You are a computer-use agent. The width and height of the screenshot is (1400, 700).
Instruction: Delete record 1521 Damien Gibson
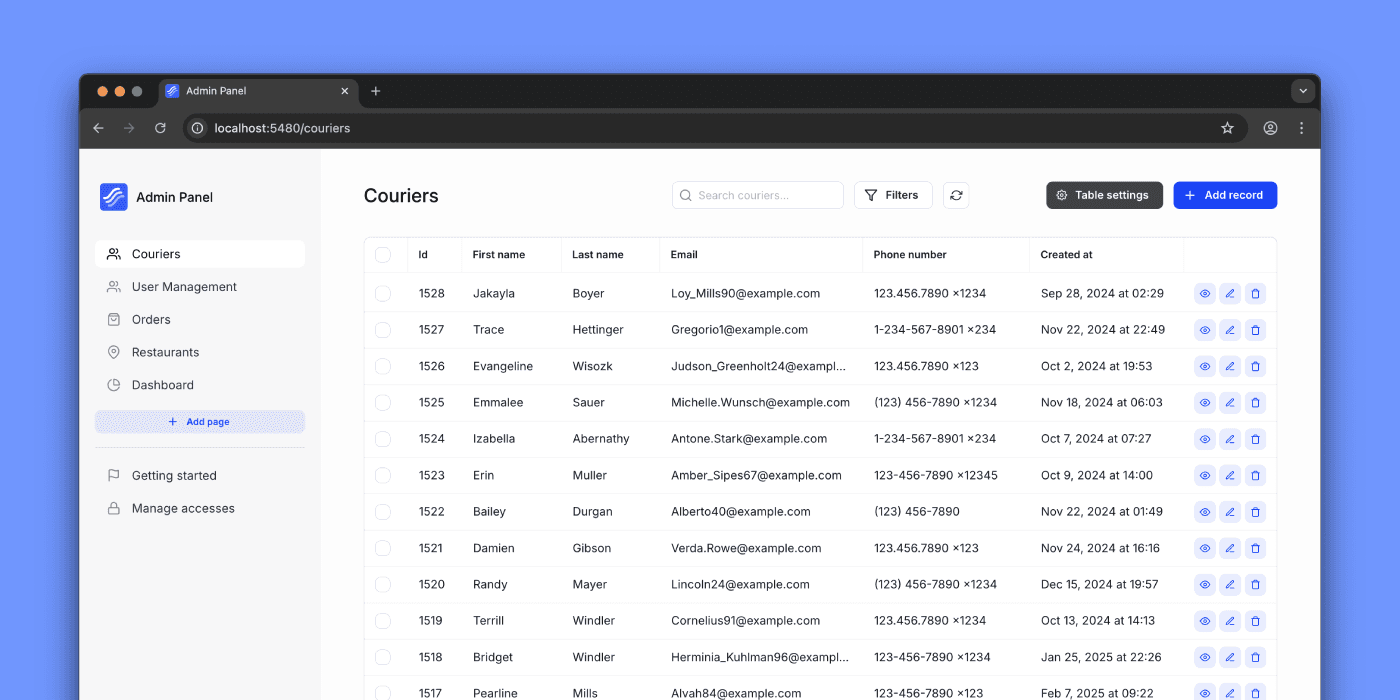(1255, 548)
